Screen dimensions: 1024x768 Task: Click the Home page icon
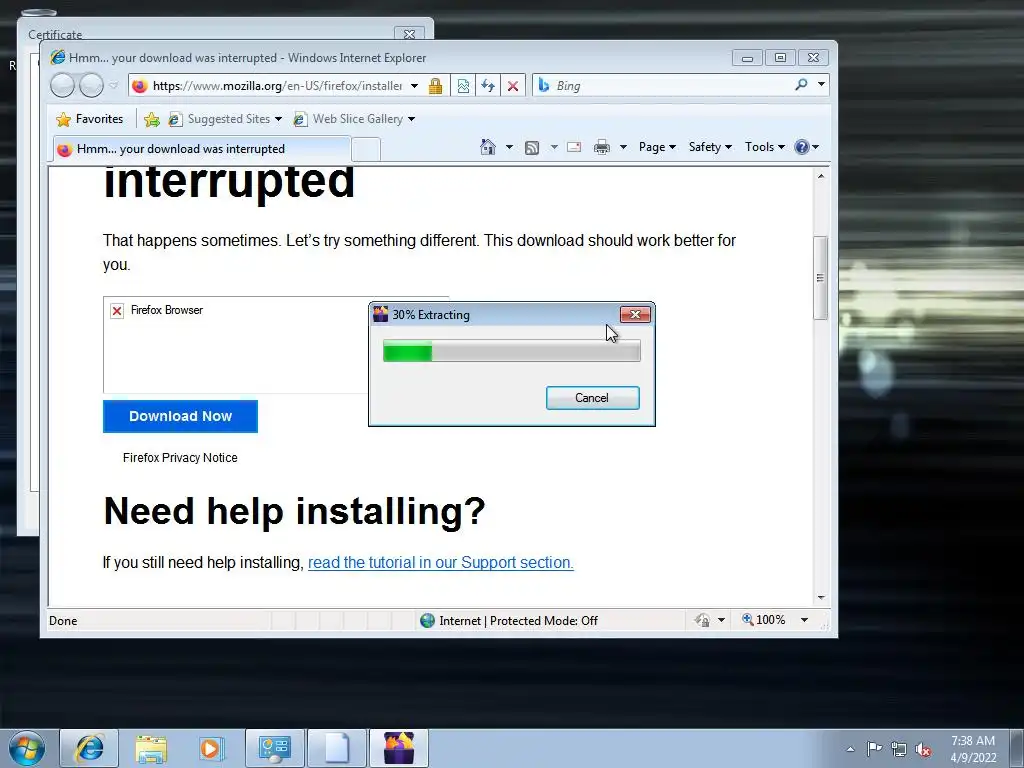pyautogui.click(x=488, y=147)
